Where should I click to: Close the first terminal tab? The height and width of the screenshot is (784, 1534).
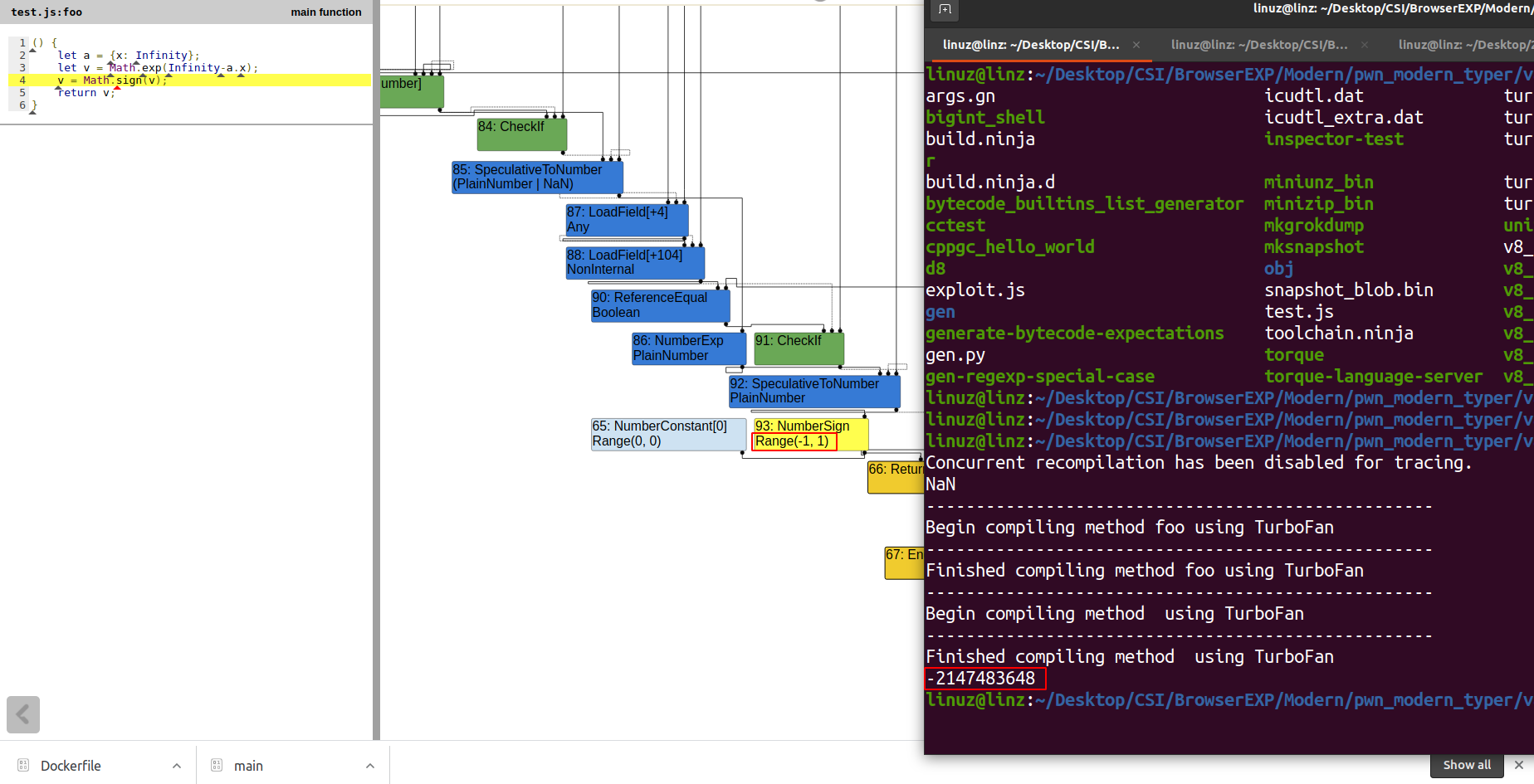[x=1136, y=45]
